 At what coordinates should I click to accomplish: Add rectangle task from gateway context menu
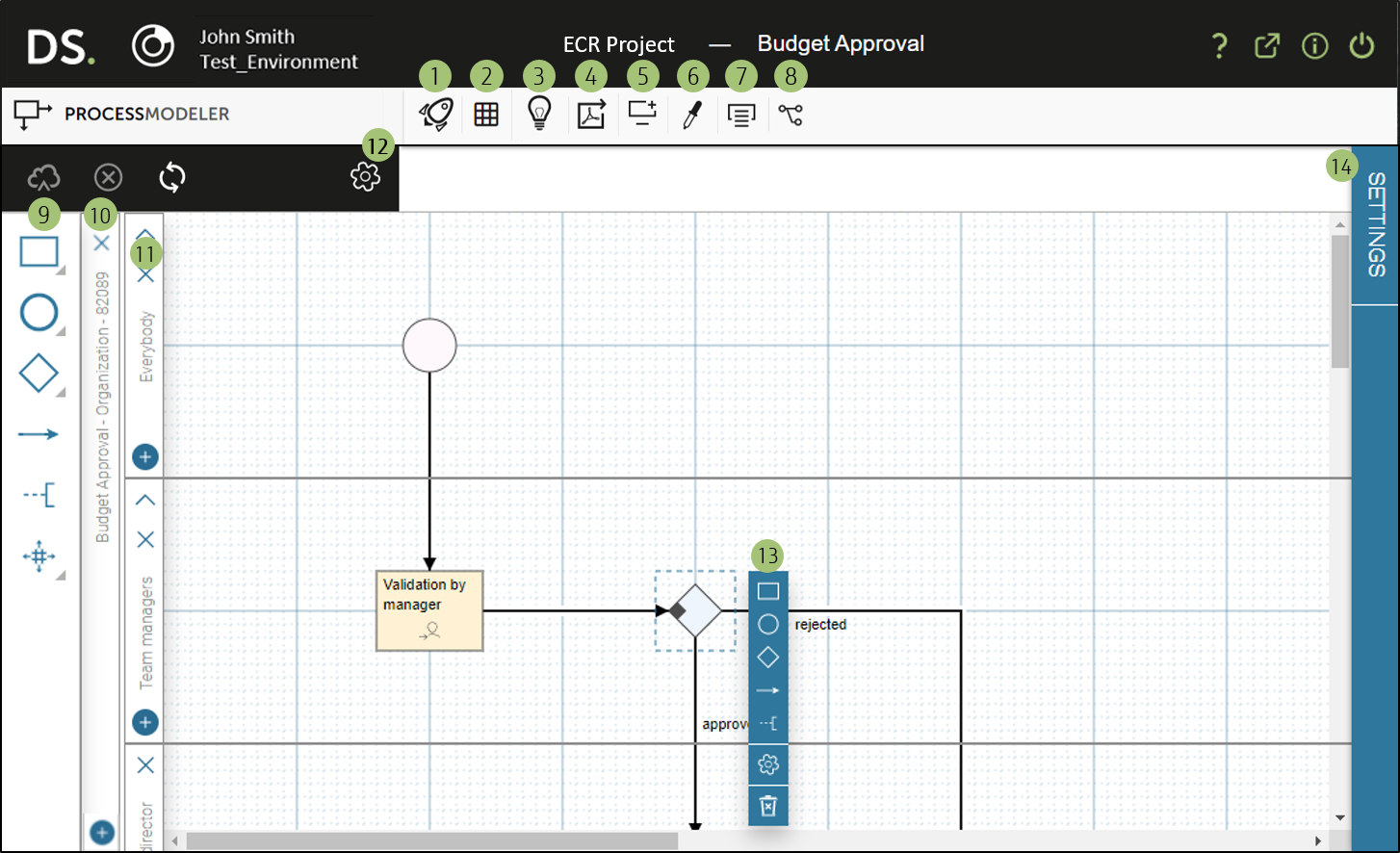coord(768,591)
